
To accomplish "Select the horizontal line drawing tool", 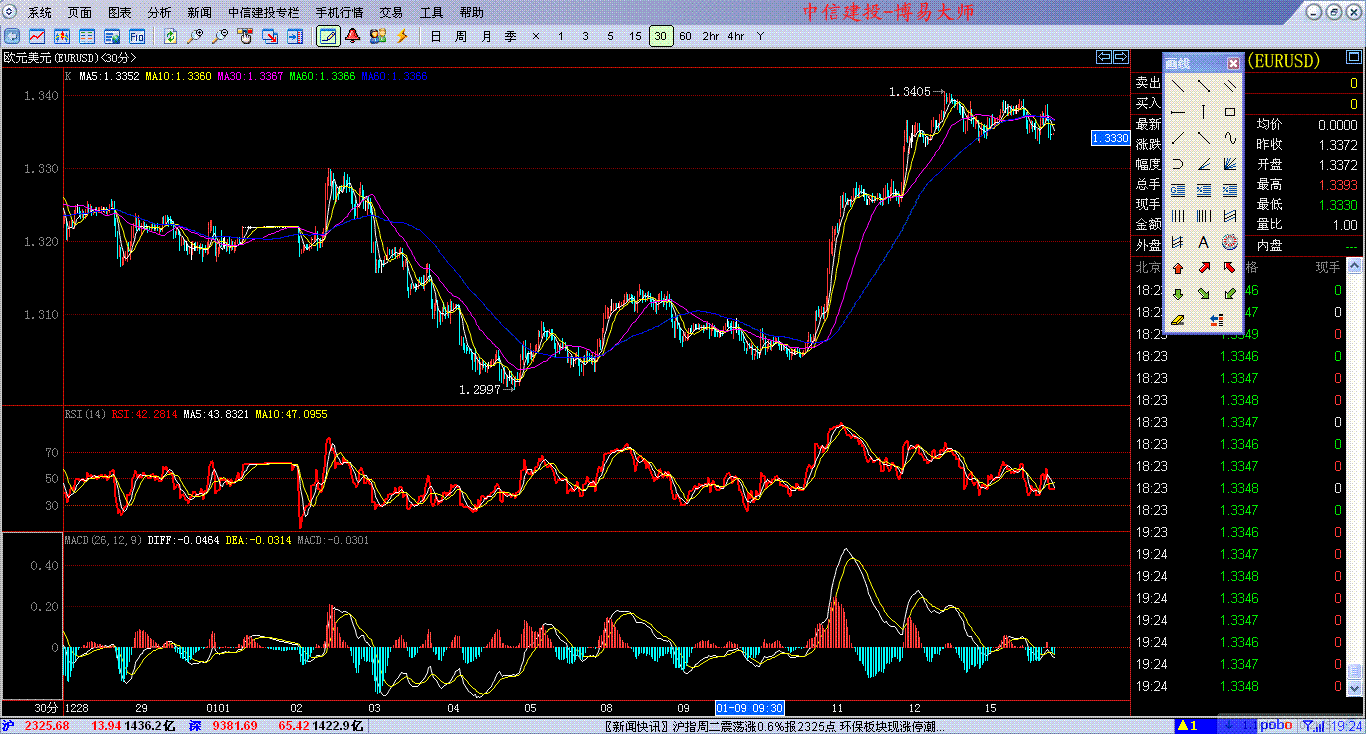I will click(x=1178, y=112).
